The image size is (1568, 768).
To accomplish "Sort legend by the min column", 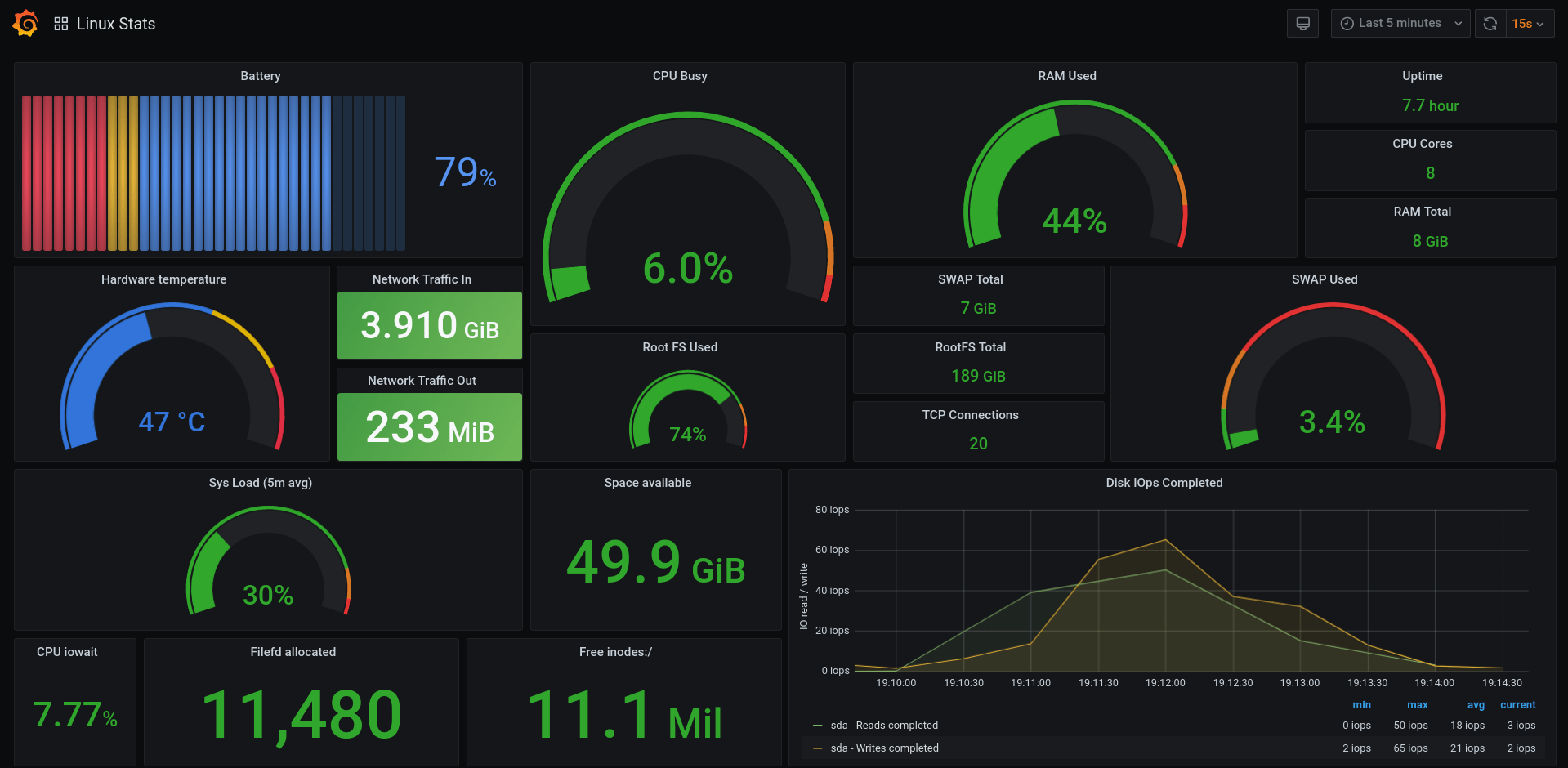I will pyautogui.click(x=1361, y=704).
